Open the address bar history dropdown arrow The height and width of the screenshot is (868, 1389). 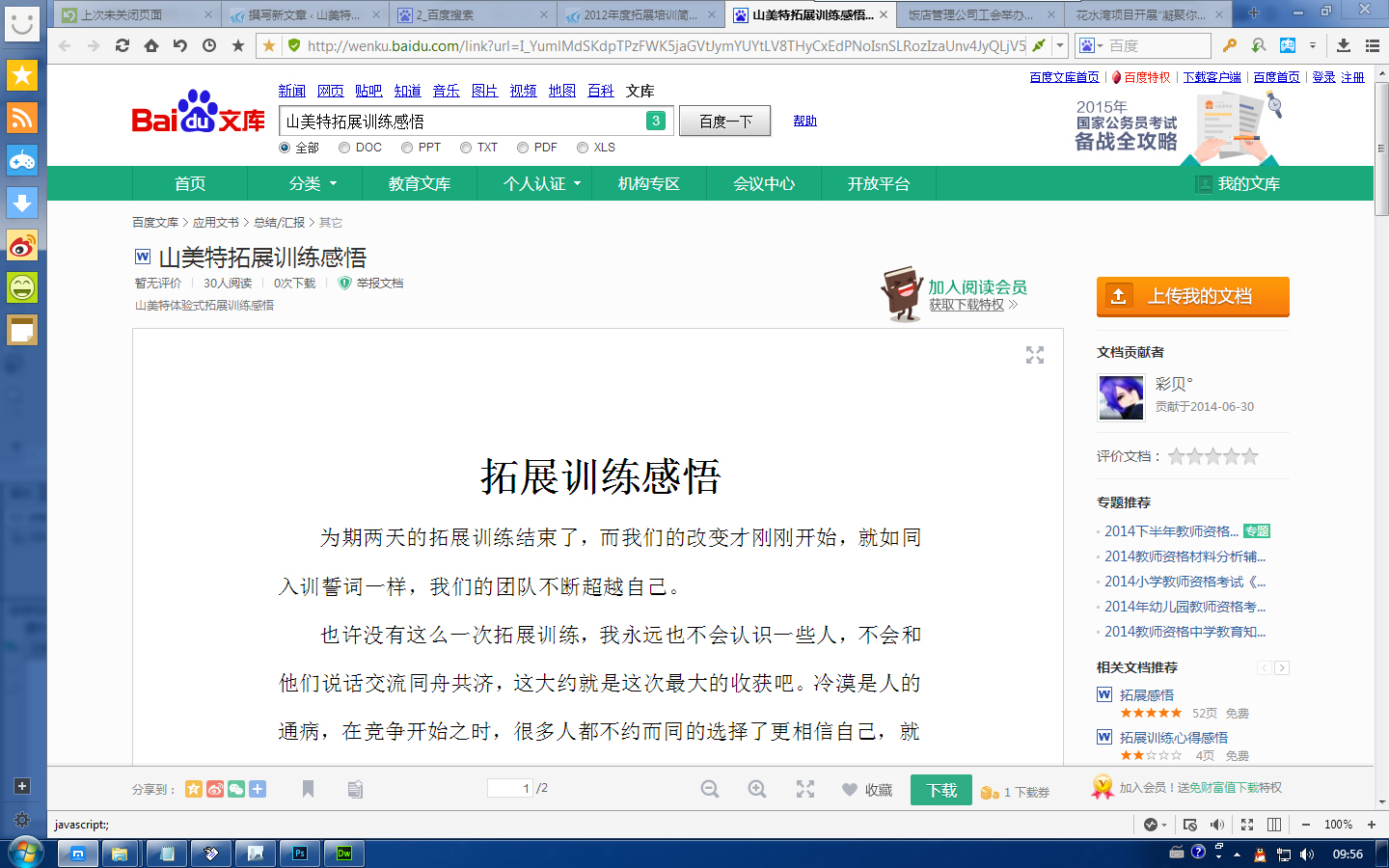click(1060, 45)
